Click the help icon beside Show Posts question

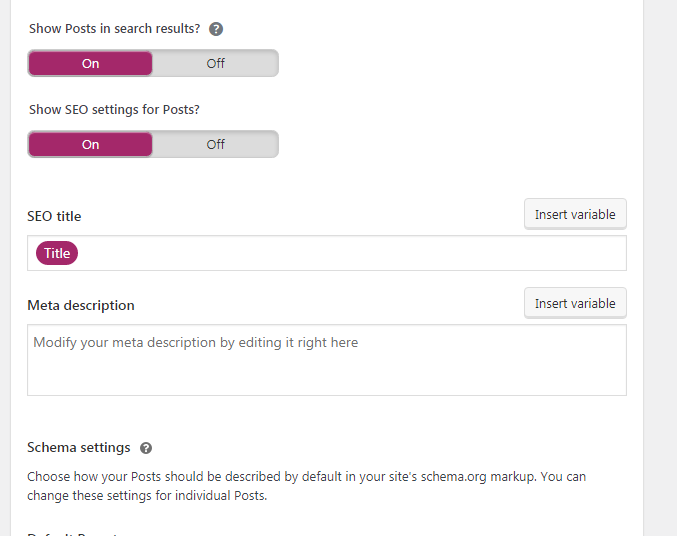click(216, 29)
